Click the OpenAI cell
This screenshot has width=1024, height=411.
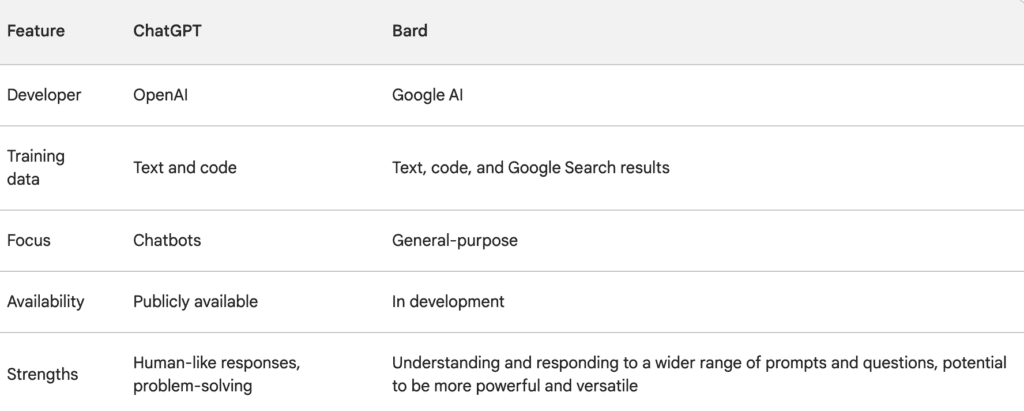click(164, 95)
